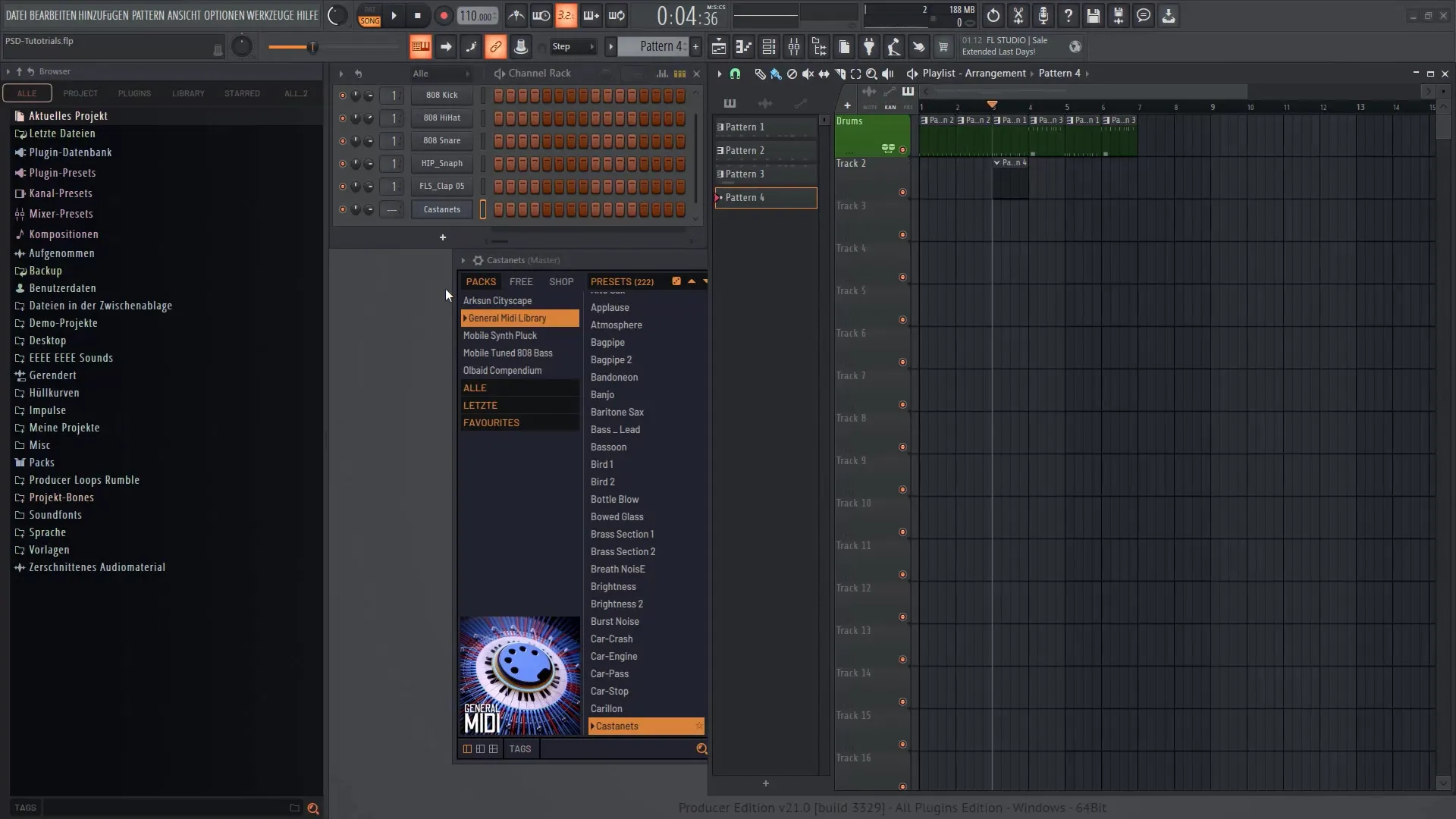Toggle mute on HIP_Snaeh channel
Screen dimensions: 1456x819
341,163
